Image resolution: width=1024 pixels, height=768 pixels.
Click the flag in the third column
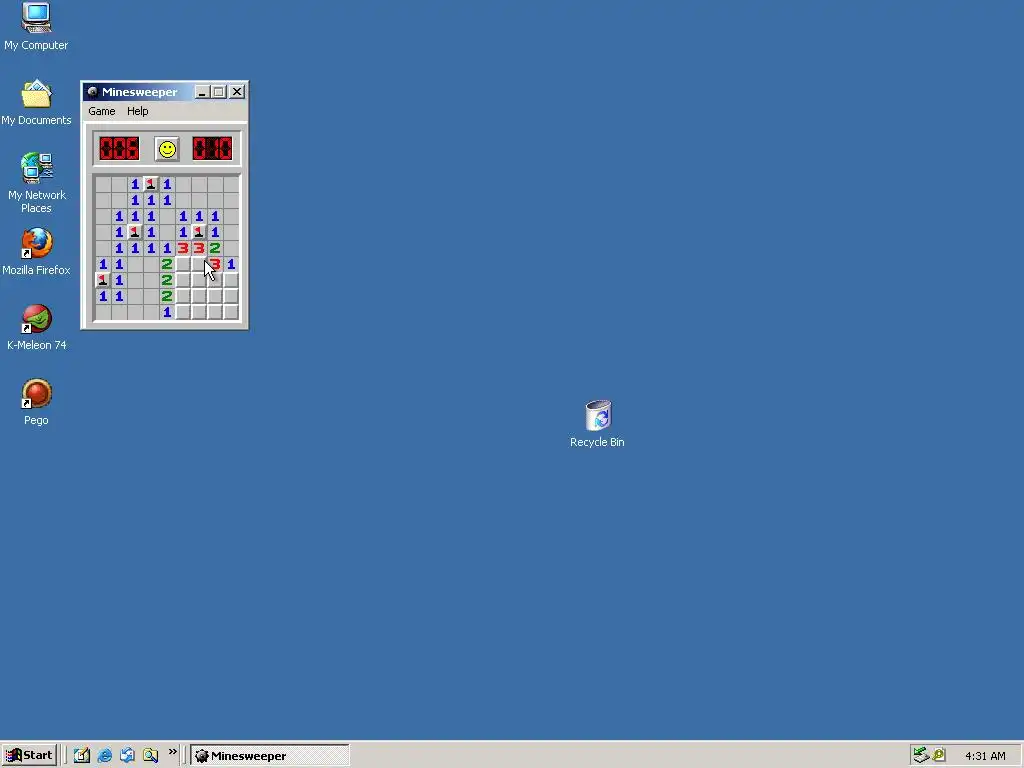coord(135,232)
